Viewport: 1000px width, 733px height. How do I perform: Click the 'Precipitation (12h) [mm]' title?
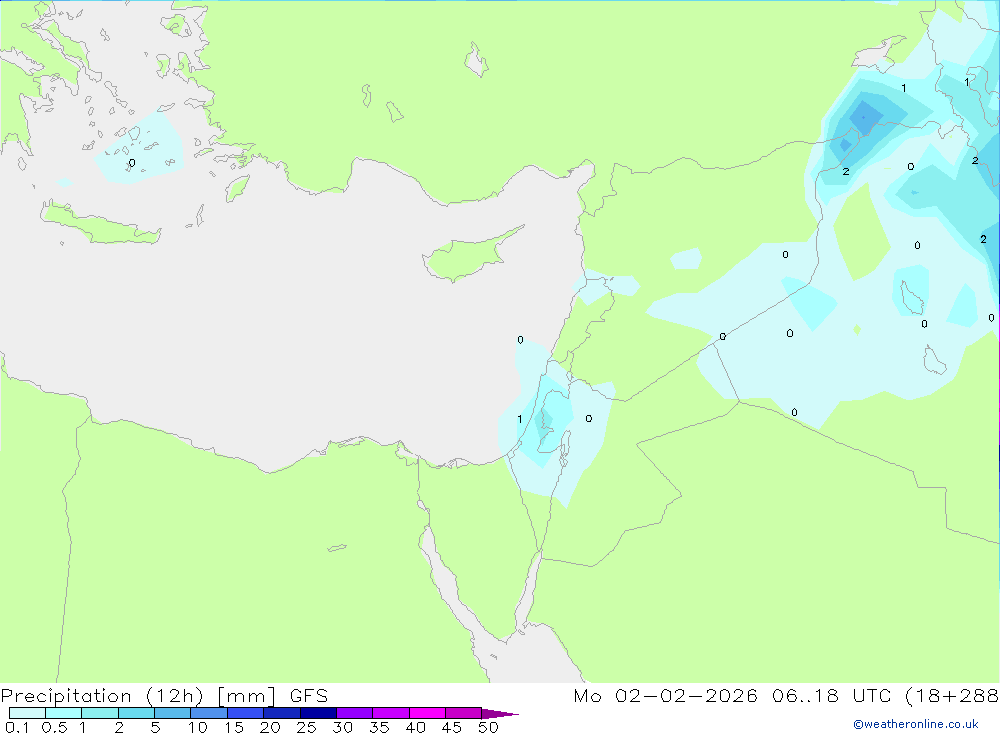138,696
